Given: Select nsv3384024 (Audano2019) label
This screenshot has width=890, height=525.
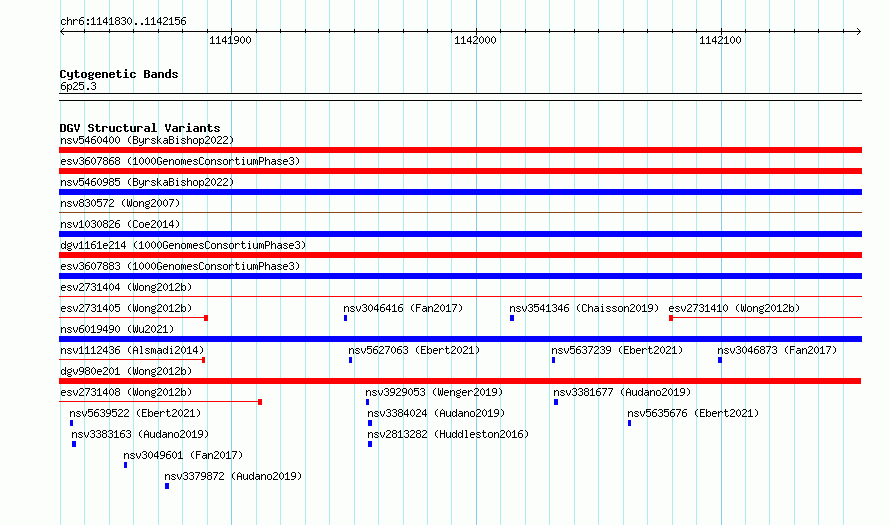Looking at the screenshot, I should (x=436, y=413).
